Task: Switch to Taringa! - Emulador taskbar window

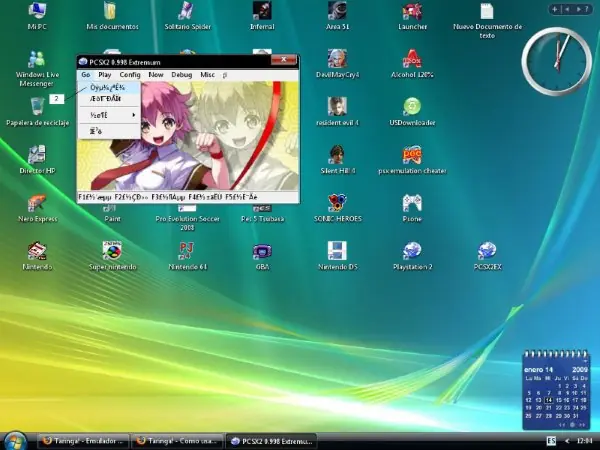Action: 83,441
